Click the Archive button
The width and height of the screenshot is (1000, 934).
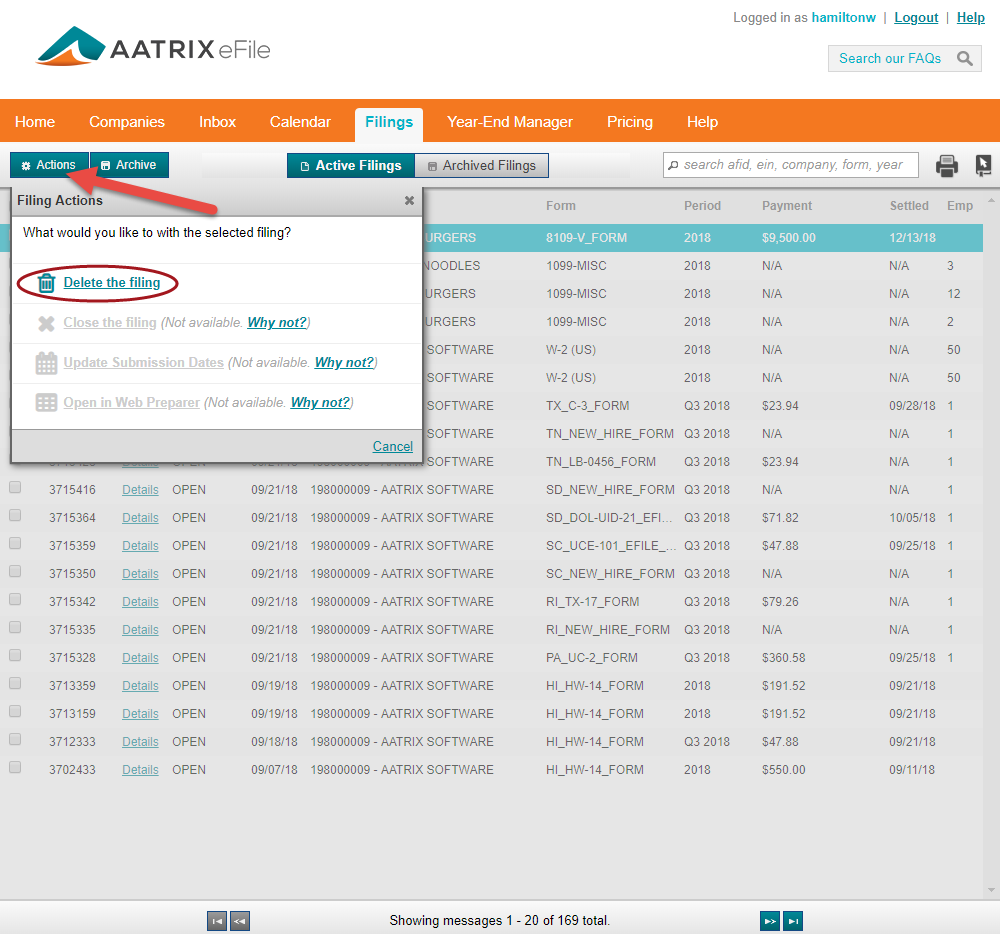pyautogui.click(x=128, y=165)
